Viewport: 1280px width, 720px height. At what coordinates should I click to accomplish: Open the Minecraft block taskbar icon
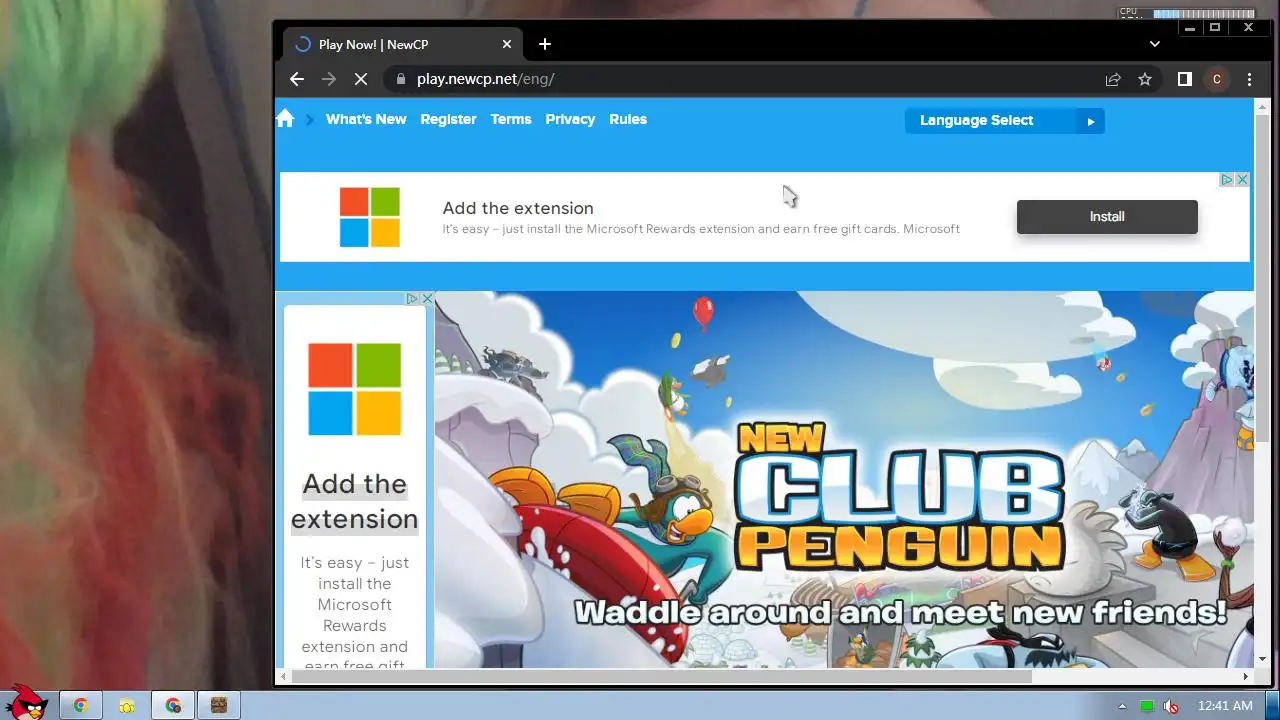pyautogui.click(x=219, y=705)
